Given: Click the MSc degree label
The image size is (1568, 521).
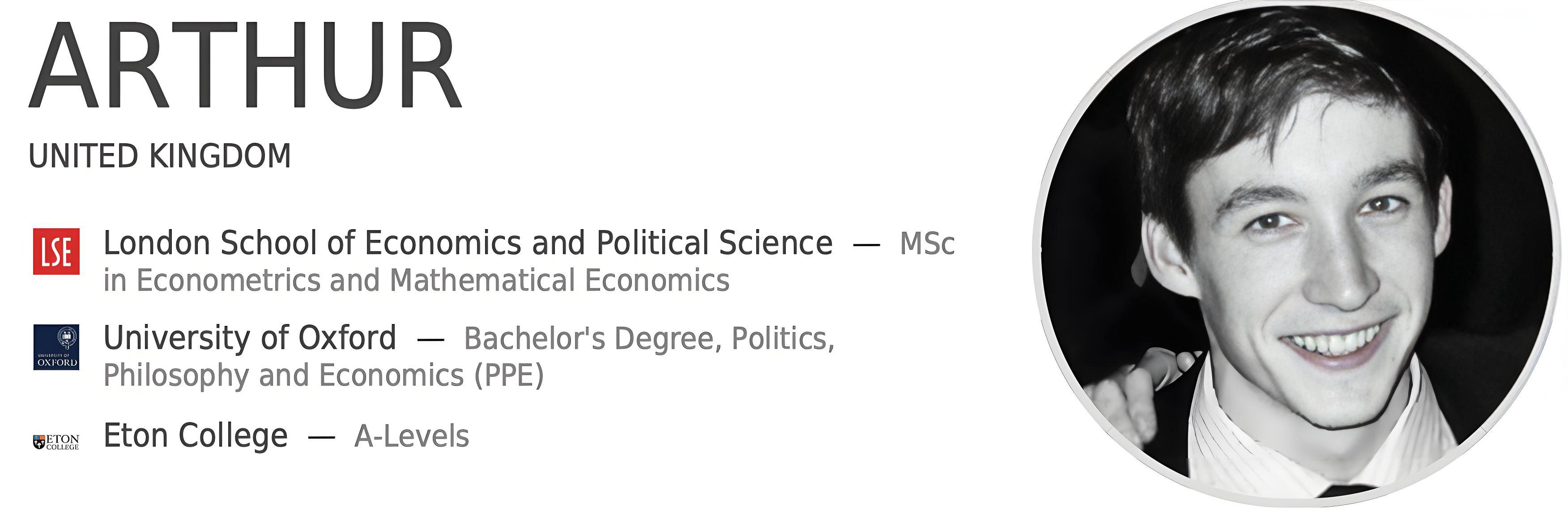Looking at the screenshot, I should click(927, 243).
